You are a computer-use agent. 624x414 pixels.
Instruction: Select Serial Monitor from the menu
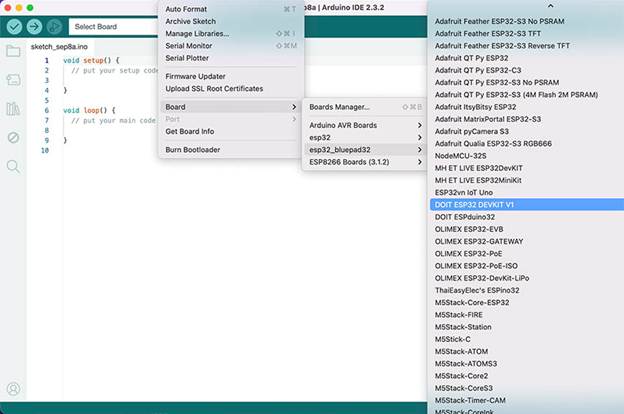point(188,46)
